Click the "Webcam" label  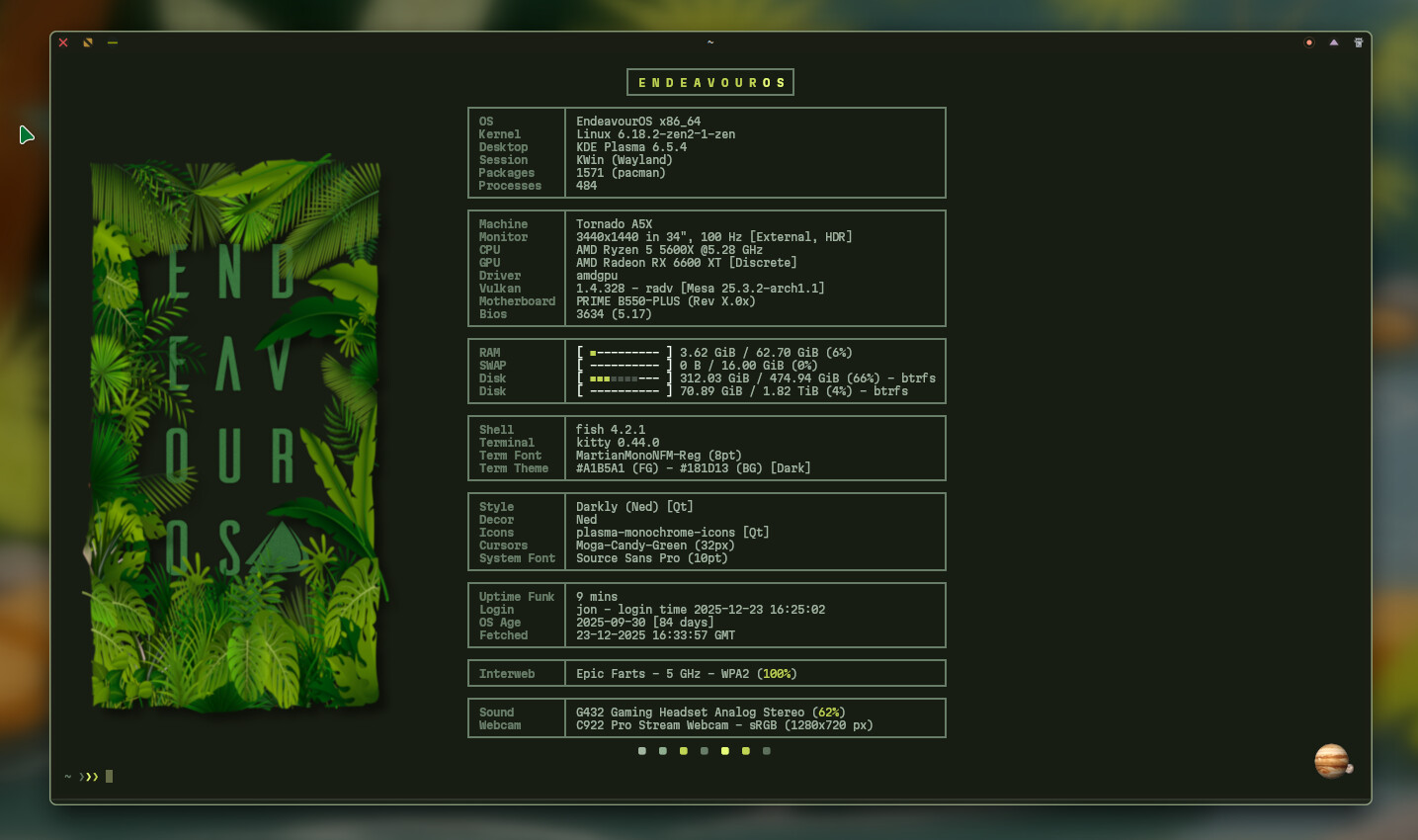point(500,725)
